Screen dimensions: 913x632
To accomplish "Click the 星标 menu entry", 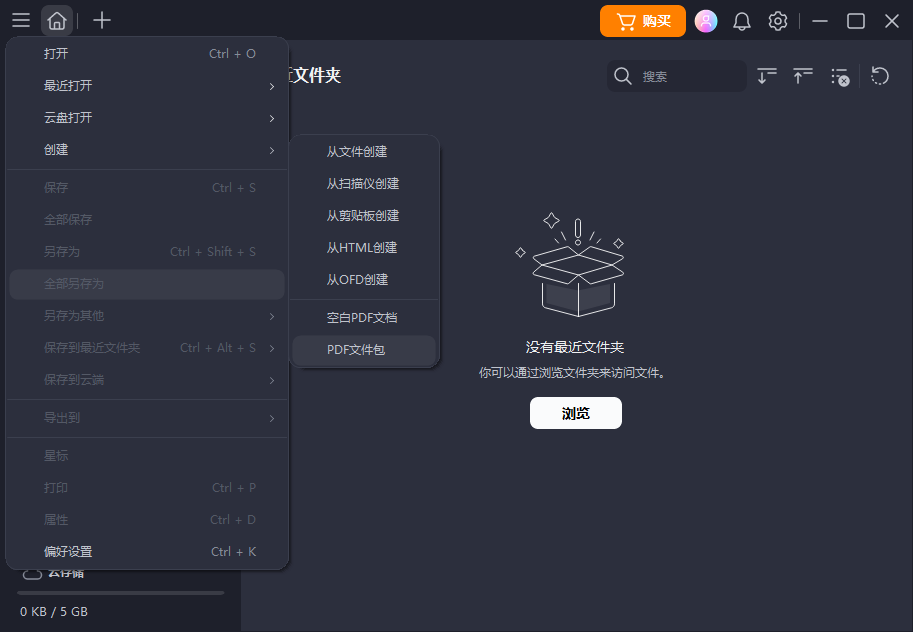I will pos(147,456).
